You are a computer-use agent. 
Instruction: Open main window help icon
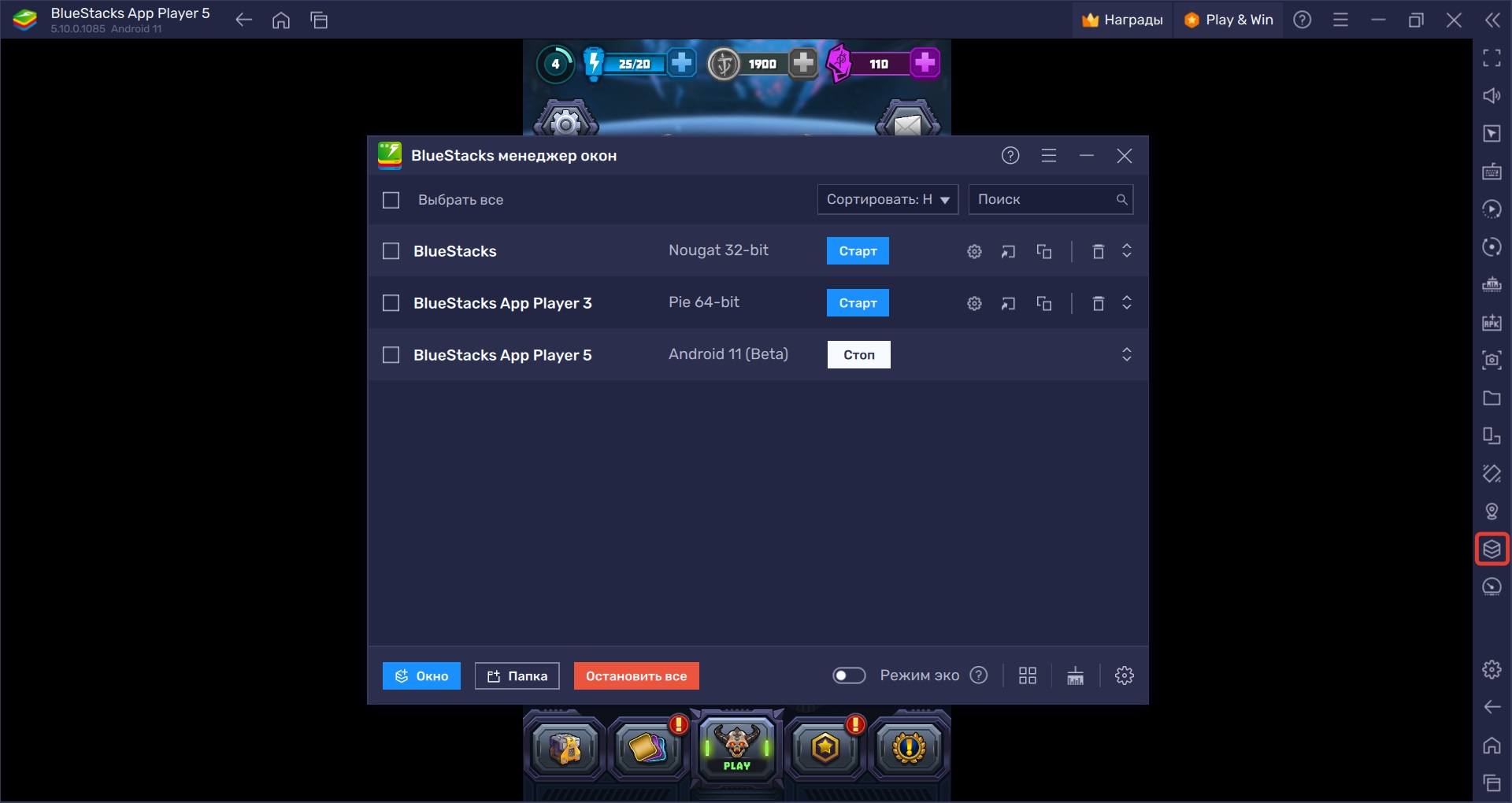pos(1303,20)
